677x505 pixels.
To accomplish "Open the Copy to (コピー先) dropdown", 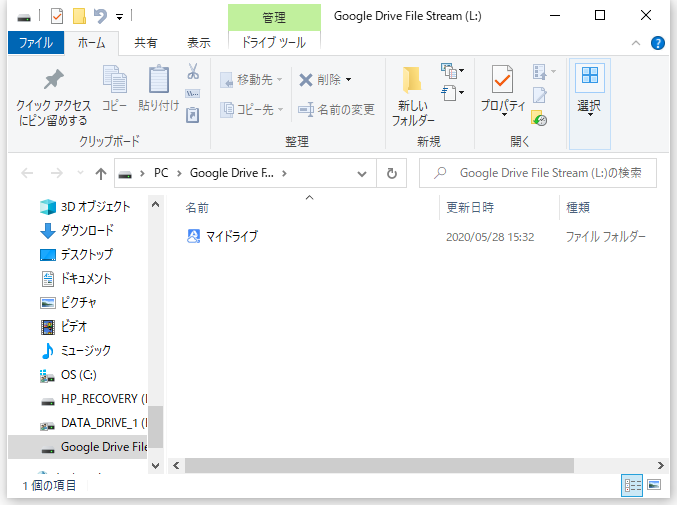I will pos(251,110).
